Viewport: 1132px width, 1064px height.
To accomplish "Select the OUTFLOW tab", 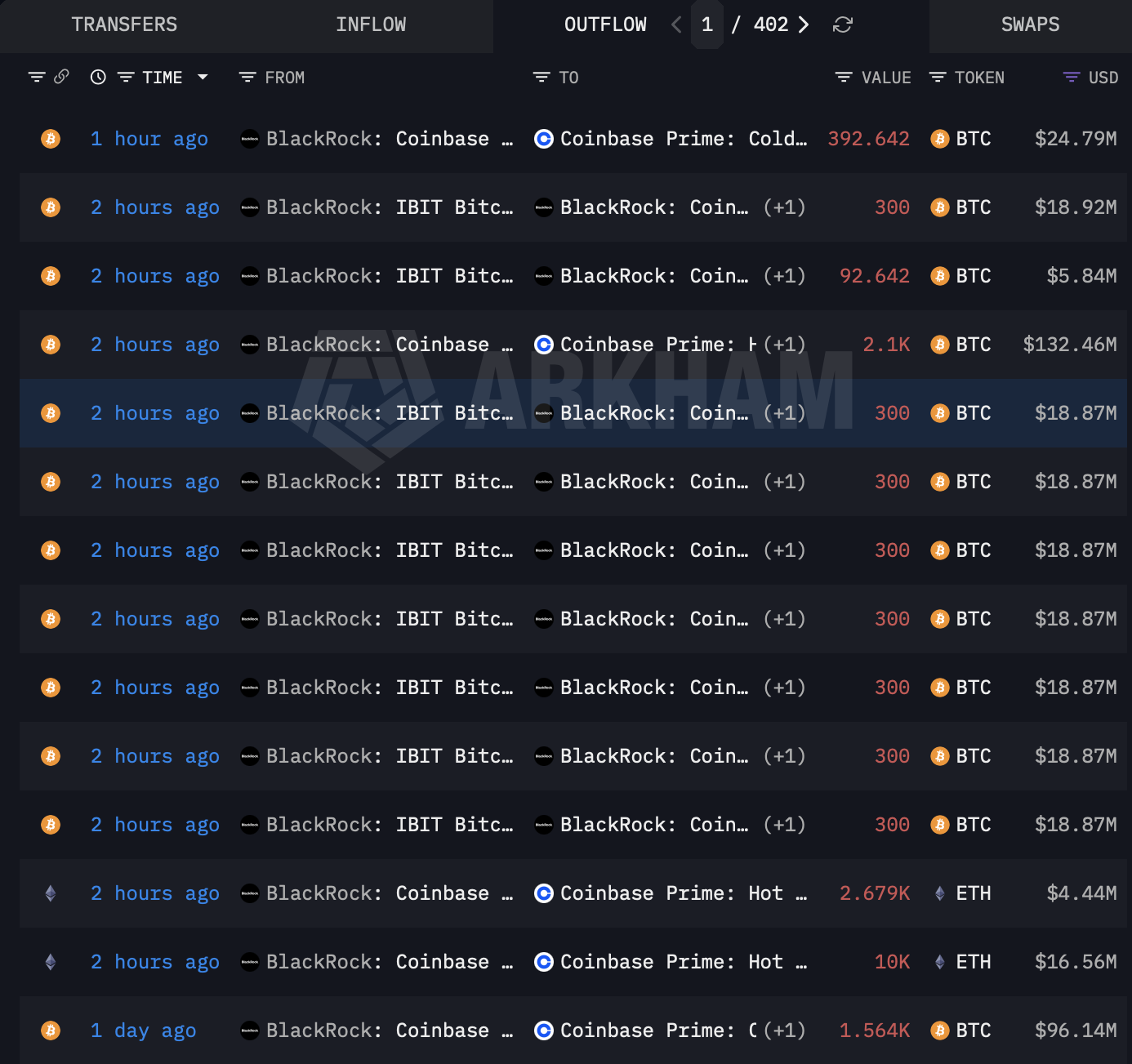I will (x=605, y=24).
